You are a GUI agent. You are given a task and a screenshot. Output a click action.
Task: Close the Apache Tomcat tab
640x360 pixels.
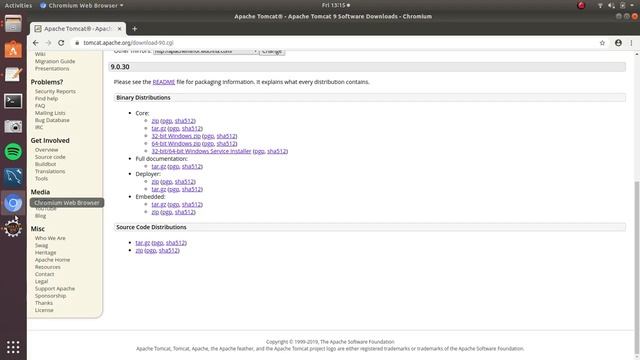[120, 29]
